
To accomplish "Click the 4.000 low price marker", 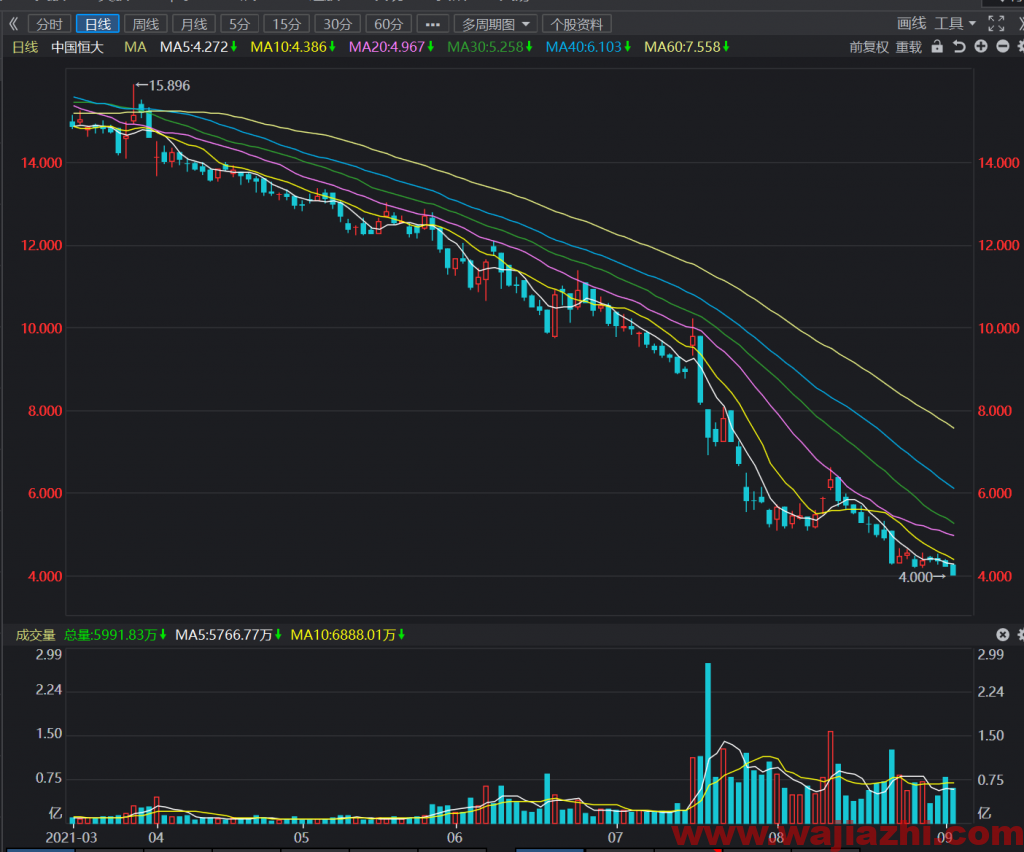I will click(x=921, y=577).
